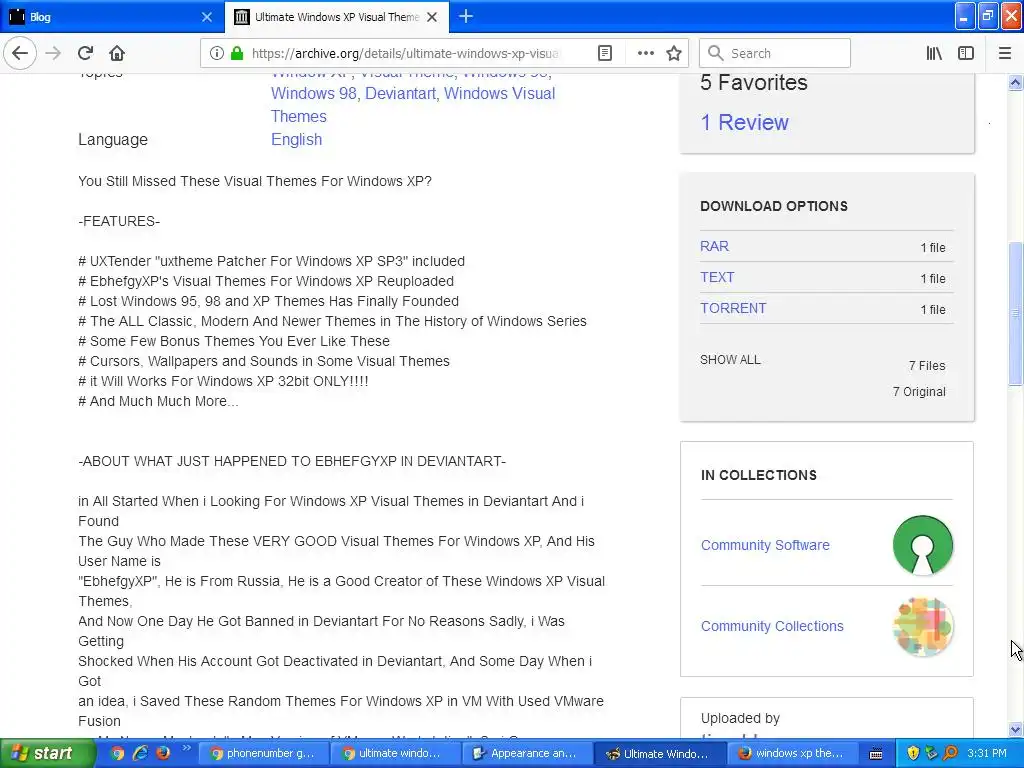Click the 7 Original count text

(919, 392)
